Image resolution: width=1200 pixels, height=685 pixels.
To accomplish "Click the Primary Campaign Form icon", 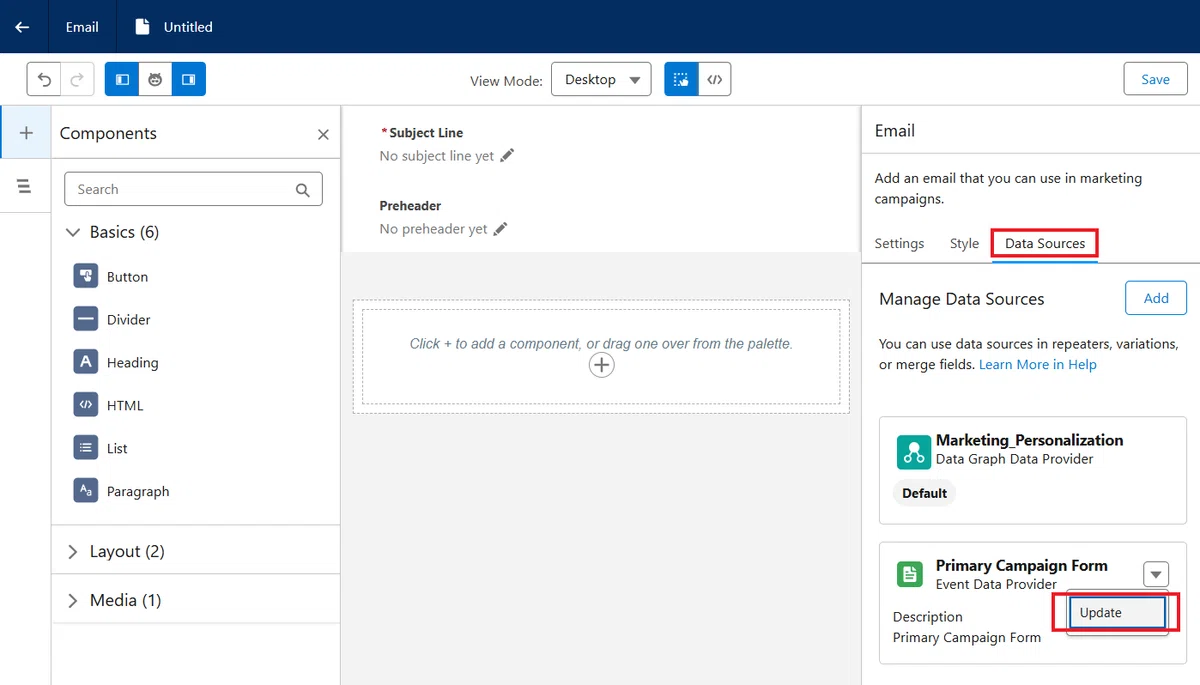I will pyautogui.click(x=910, y=574).
